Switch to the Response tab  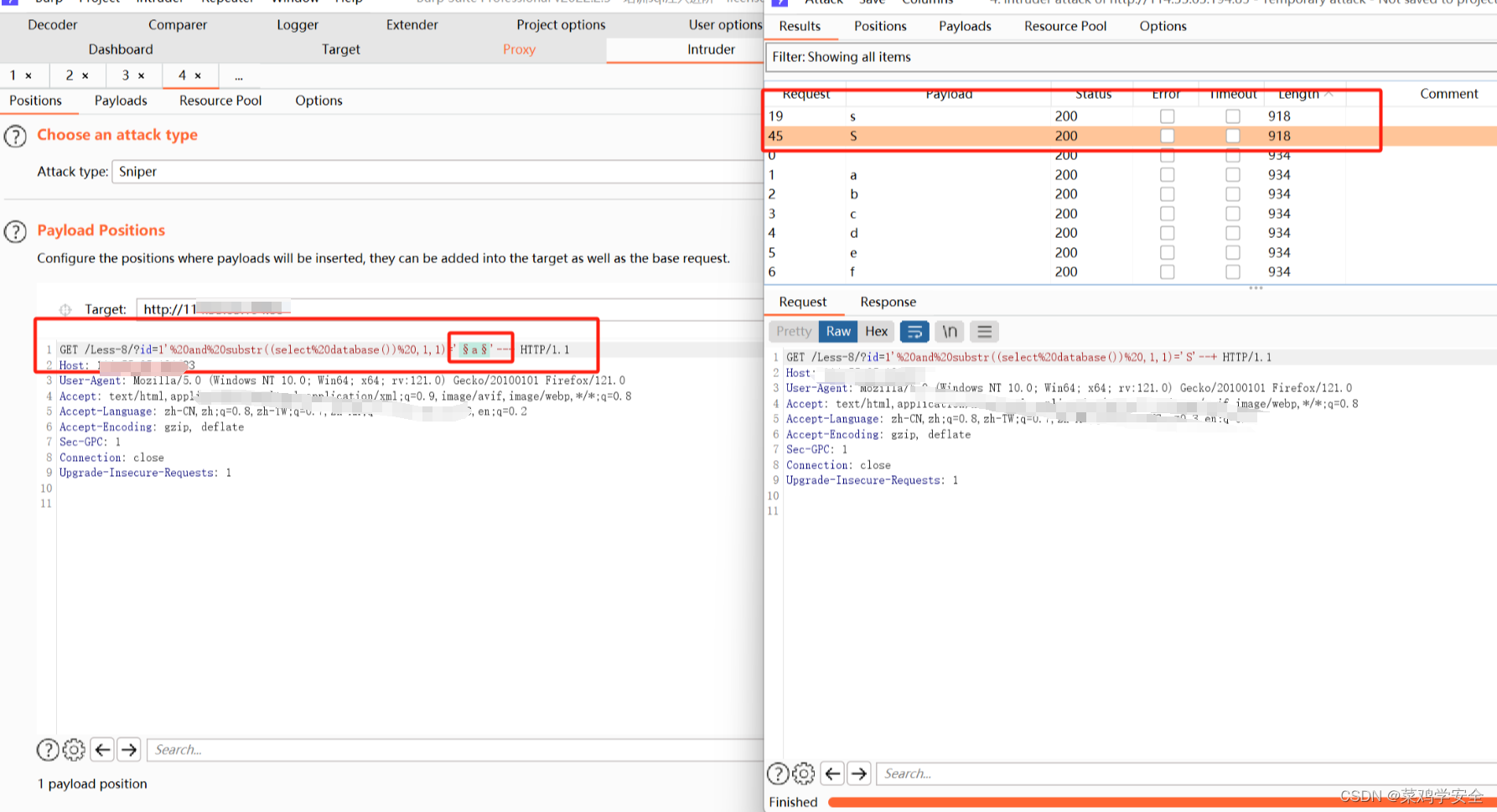tap(888, 303)
